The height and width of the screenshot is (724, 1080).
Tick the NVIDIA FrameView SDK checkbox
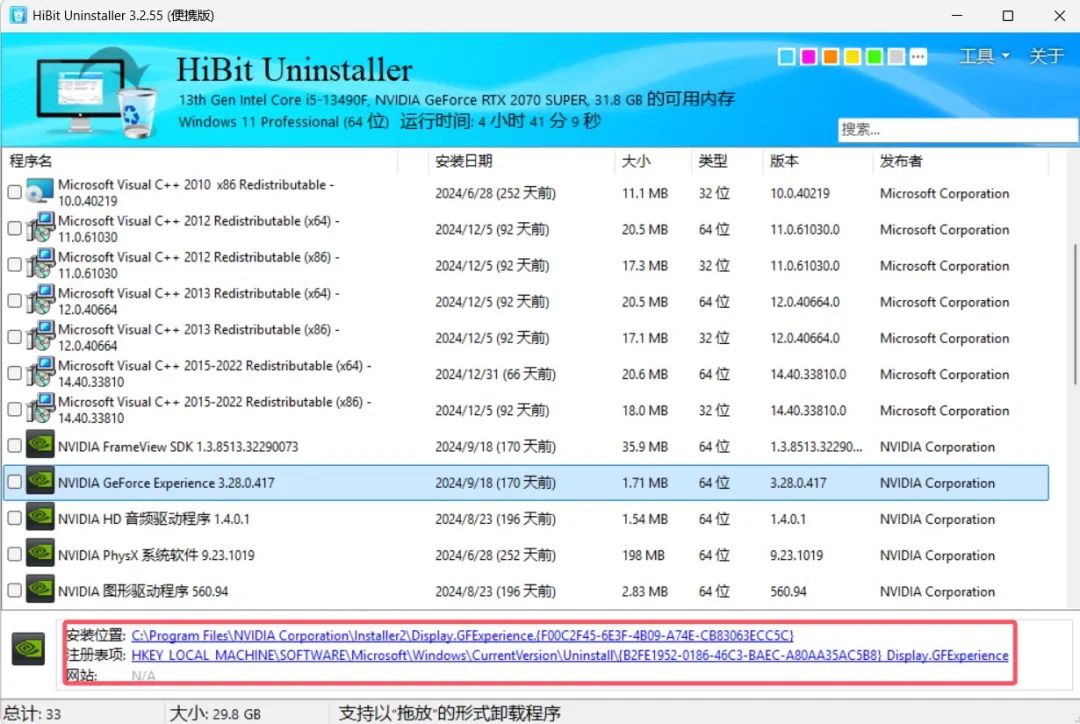(14, 446)
